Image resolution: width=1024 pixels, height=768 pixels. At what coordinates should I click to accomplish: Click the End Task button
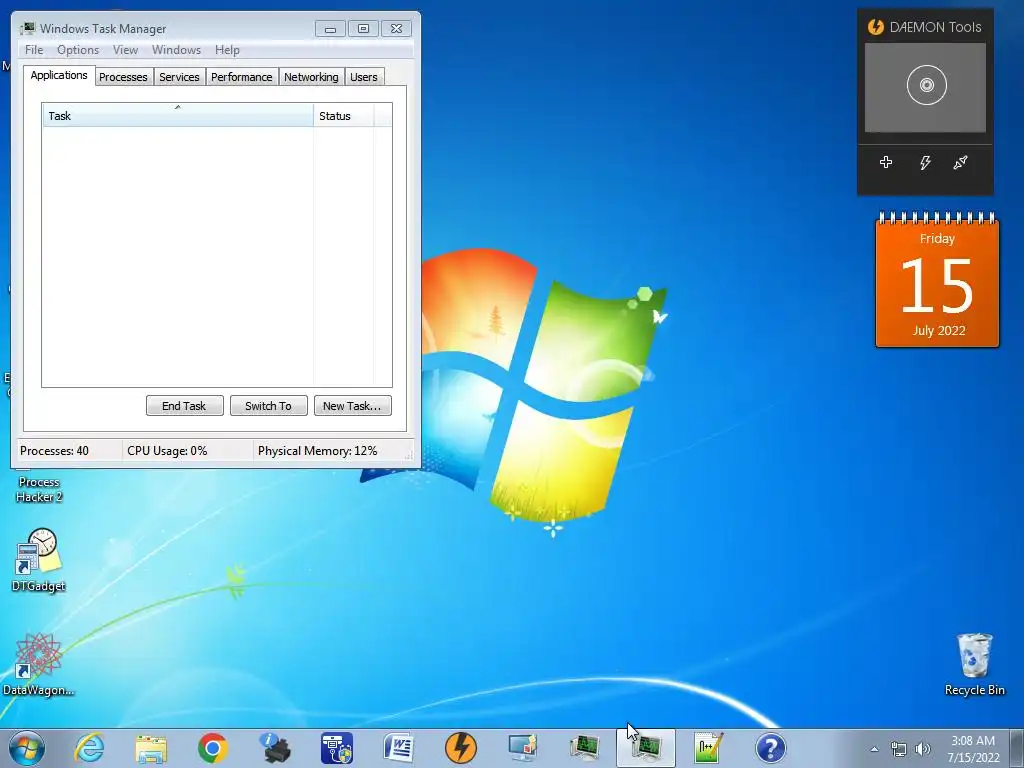coord(184,406)
